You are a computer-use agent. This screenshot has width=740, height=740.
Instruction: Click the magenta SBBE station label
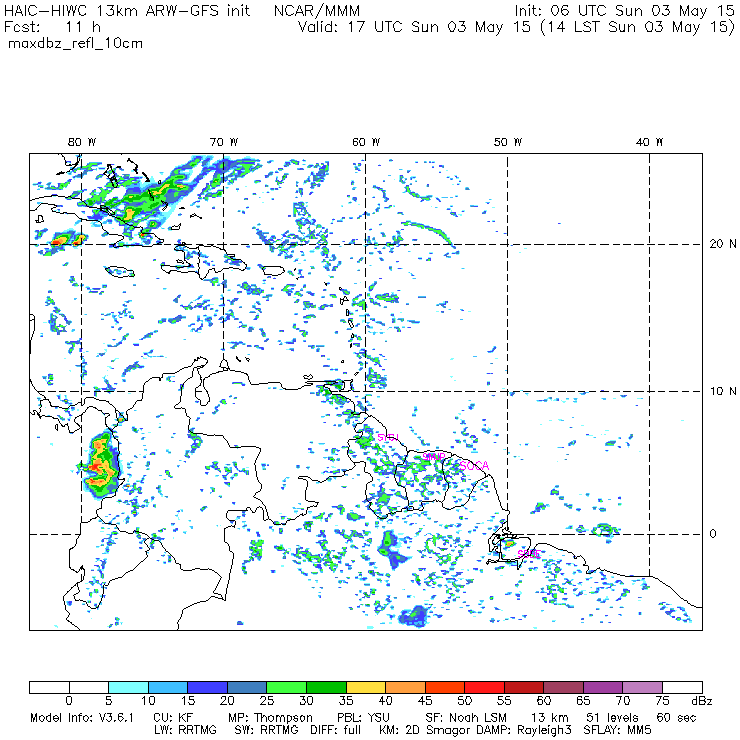pyautogui.click(x=529, y=554)
